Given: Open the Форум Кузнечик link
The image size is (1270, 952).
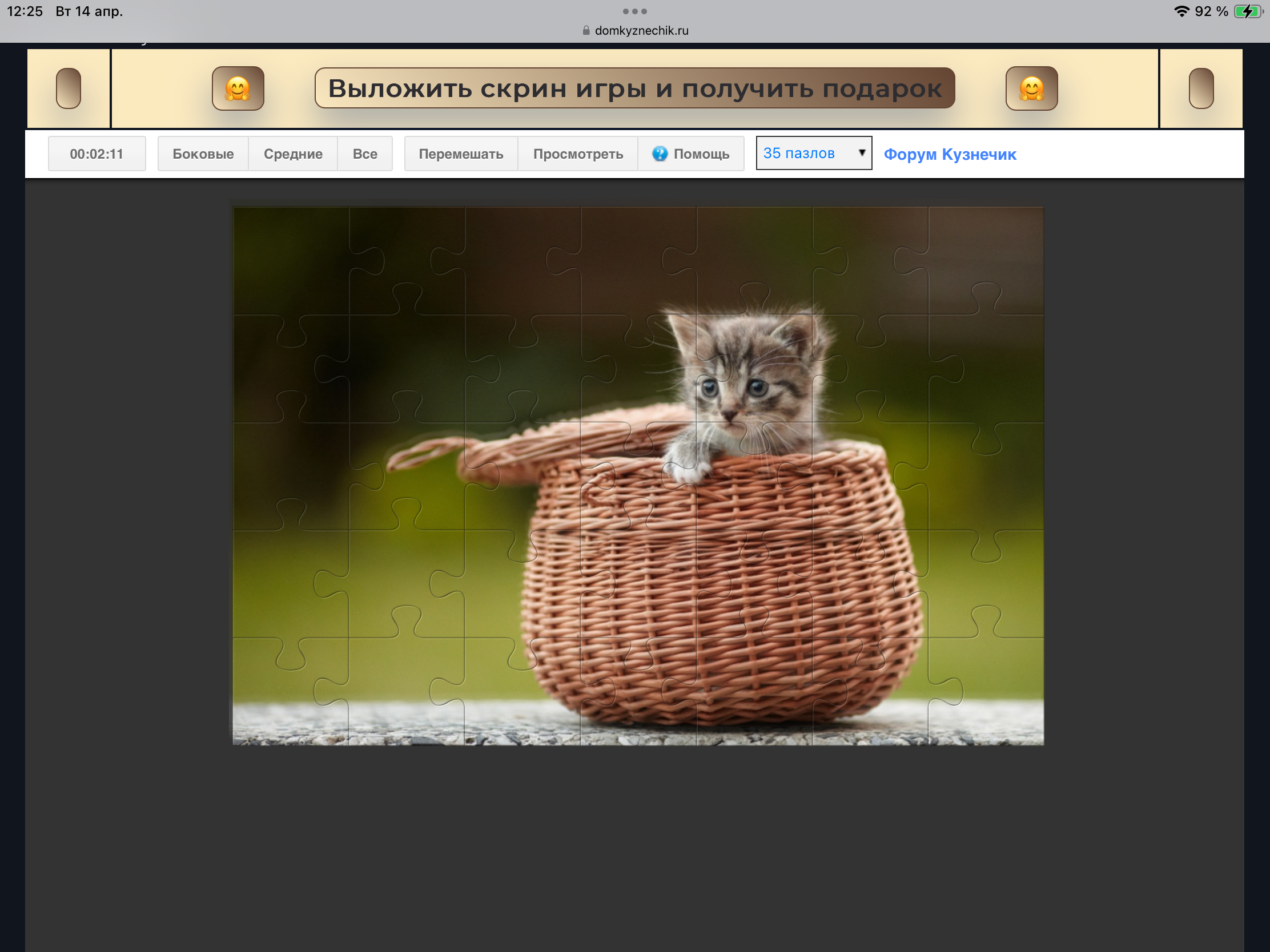Looking at the screenshot, I should [x=950, y=154].
